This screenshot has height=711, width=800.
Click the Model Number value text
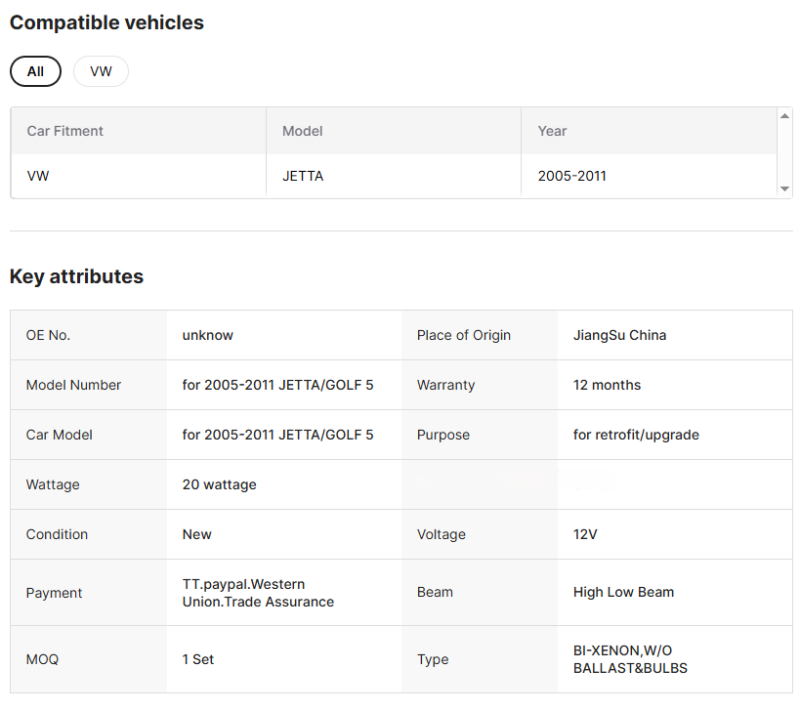[x=277, y=385]
